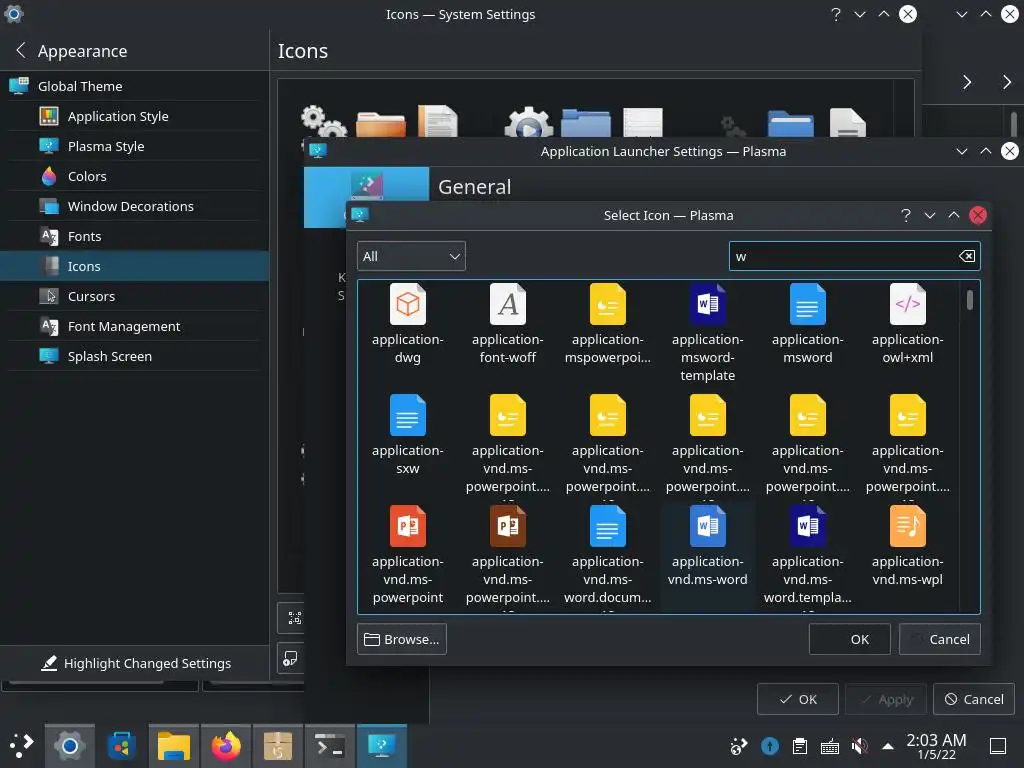Open Fonts settings
Screen dimensions: 1024x768
[x=135, y=236]
